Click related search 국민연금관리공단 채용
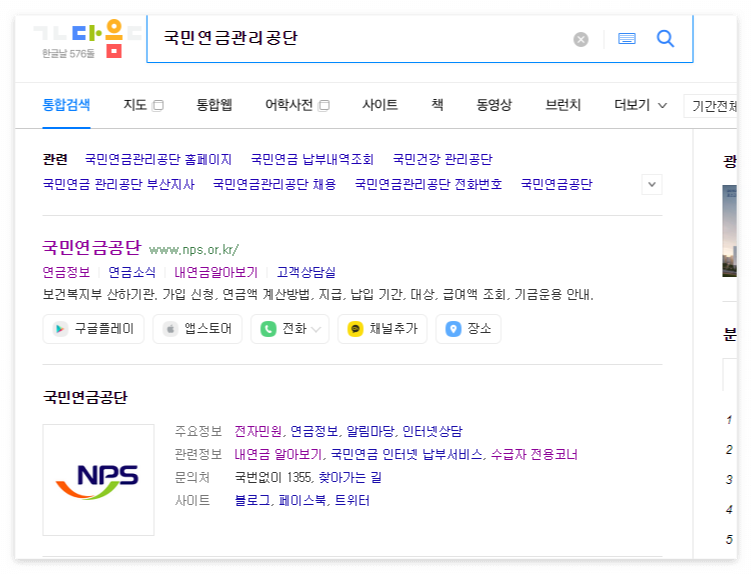 pyautogui.click(x=274, y=184)
